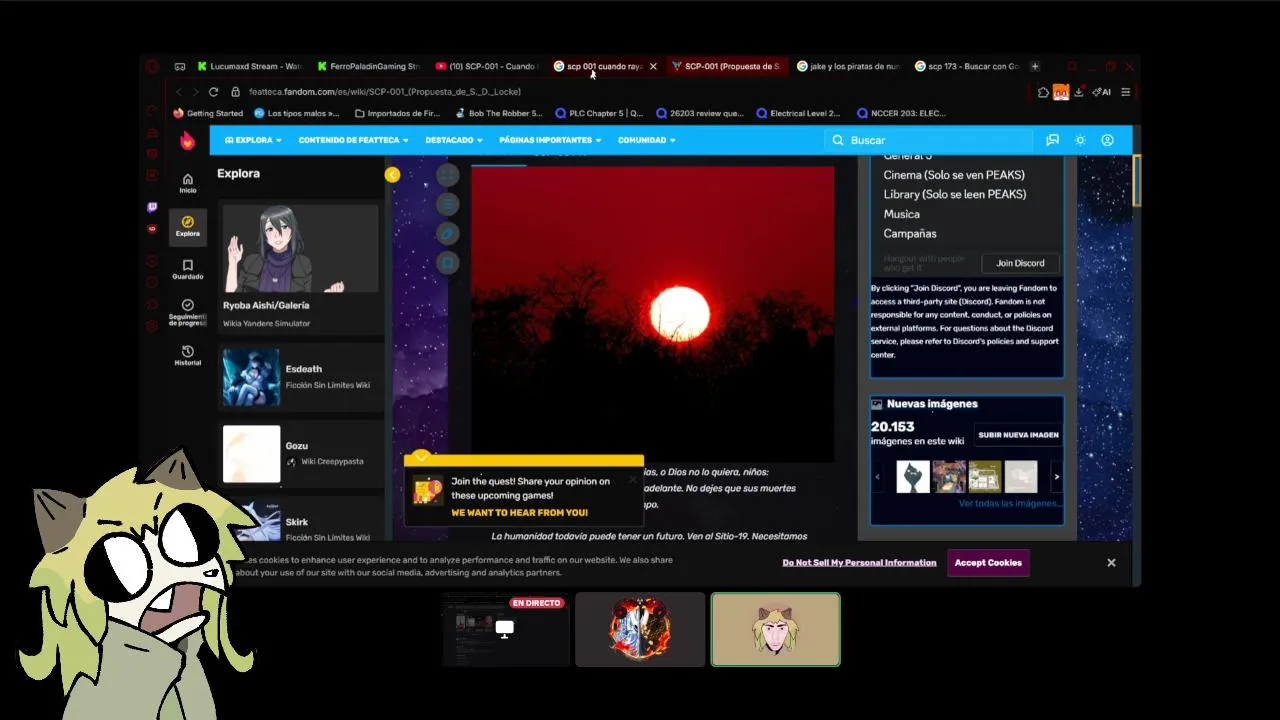The height and width of the screenshot is (720, 1280).
Task: Expand CONTENIDO DE FEATTECA dropdown
Action: tap(353, 140)
